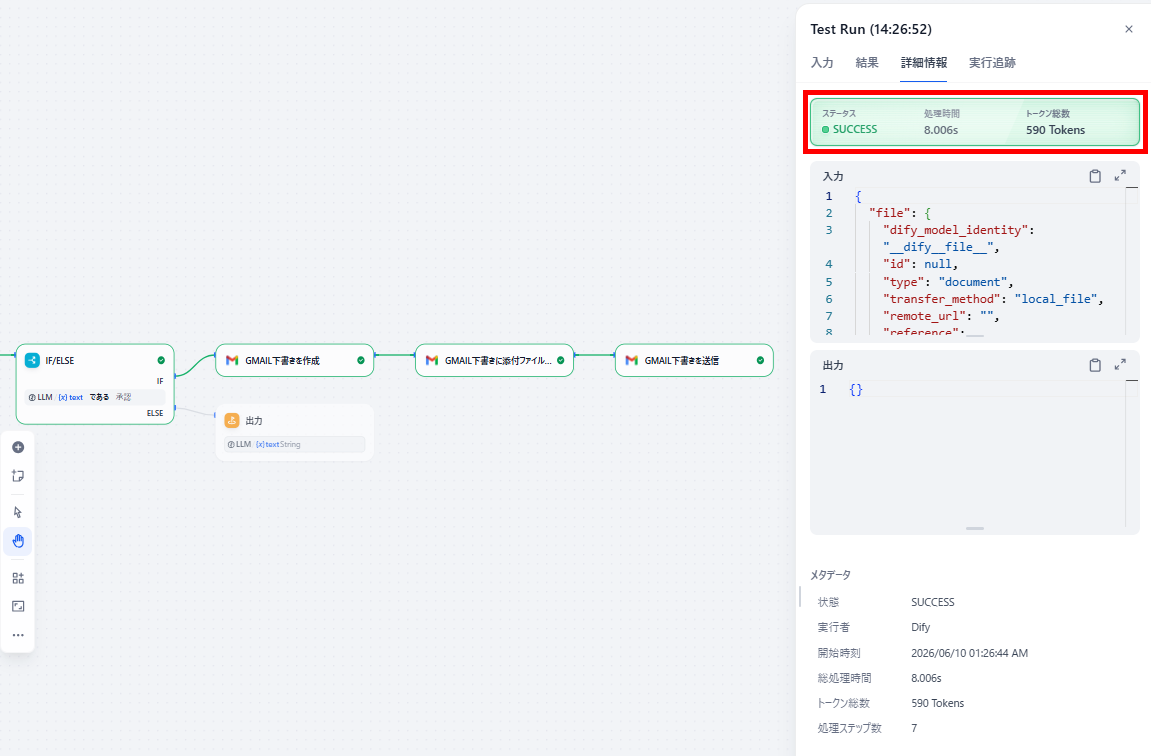Image resolution: width=1151 pixels, height=756 pixels.
Task: Click the 8.006s elapsed time value in the status bar
Action: pos(941,130)
